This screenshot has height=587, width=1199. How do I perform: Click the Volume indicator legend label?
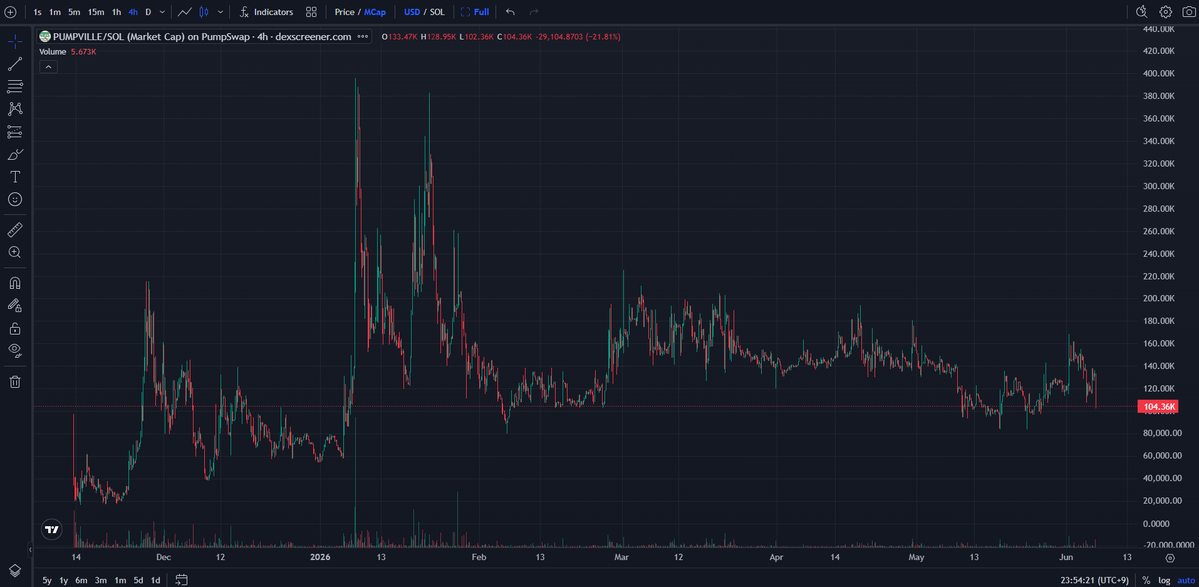click(x=54, y=51)
